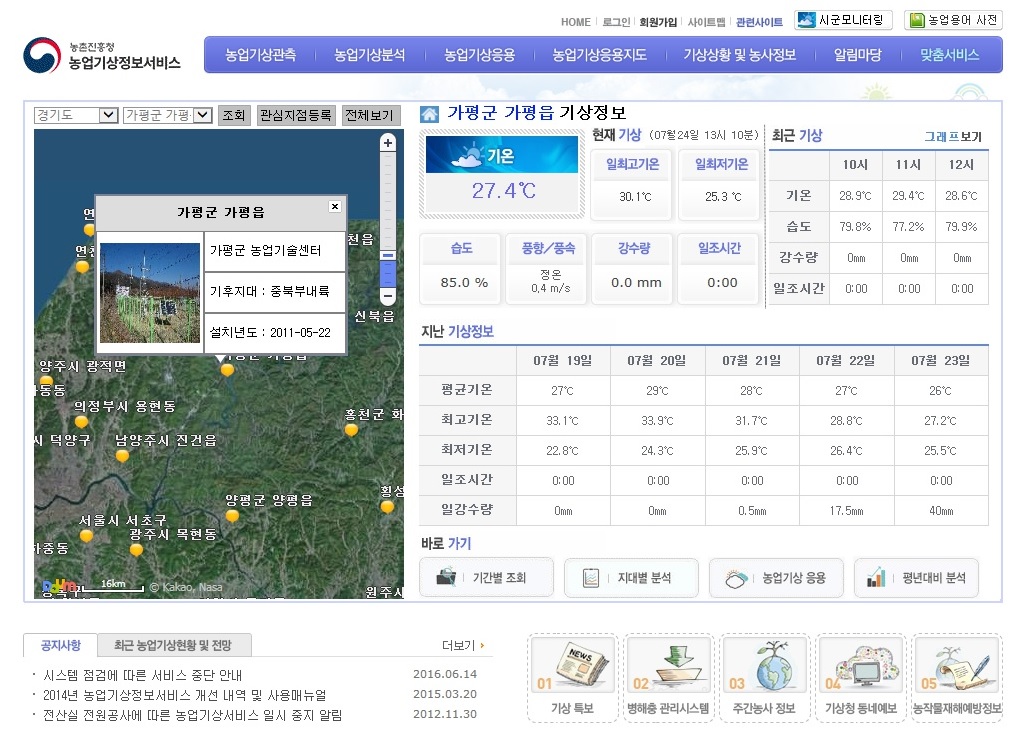The image size is (1027, 737).
Task: Open 농업기상관측 menu
Action: click(x=260, y=55)
